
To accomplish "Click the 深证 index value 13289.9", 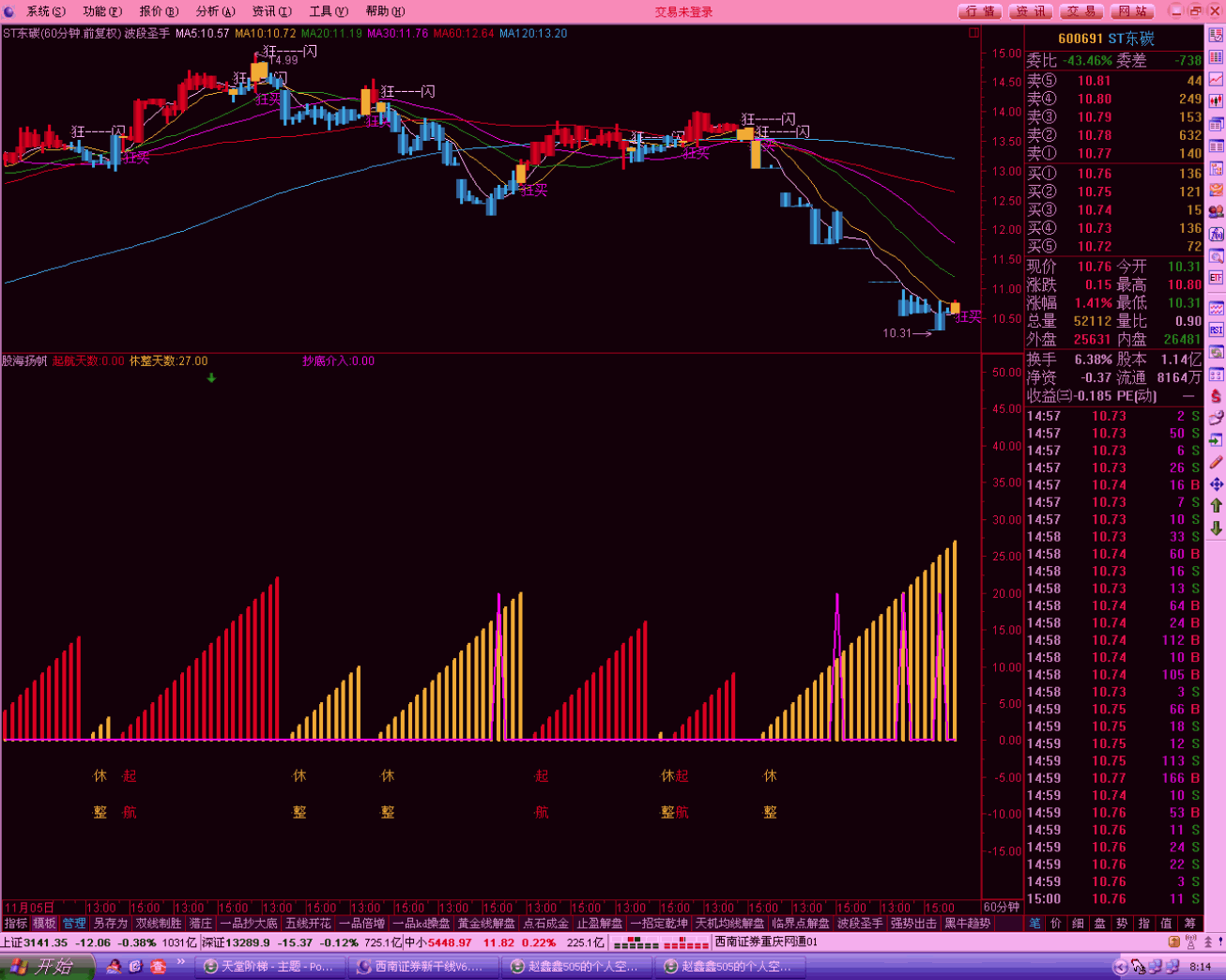I will 248,942.
